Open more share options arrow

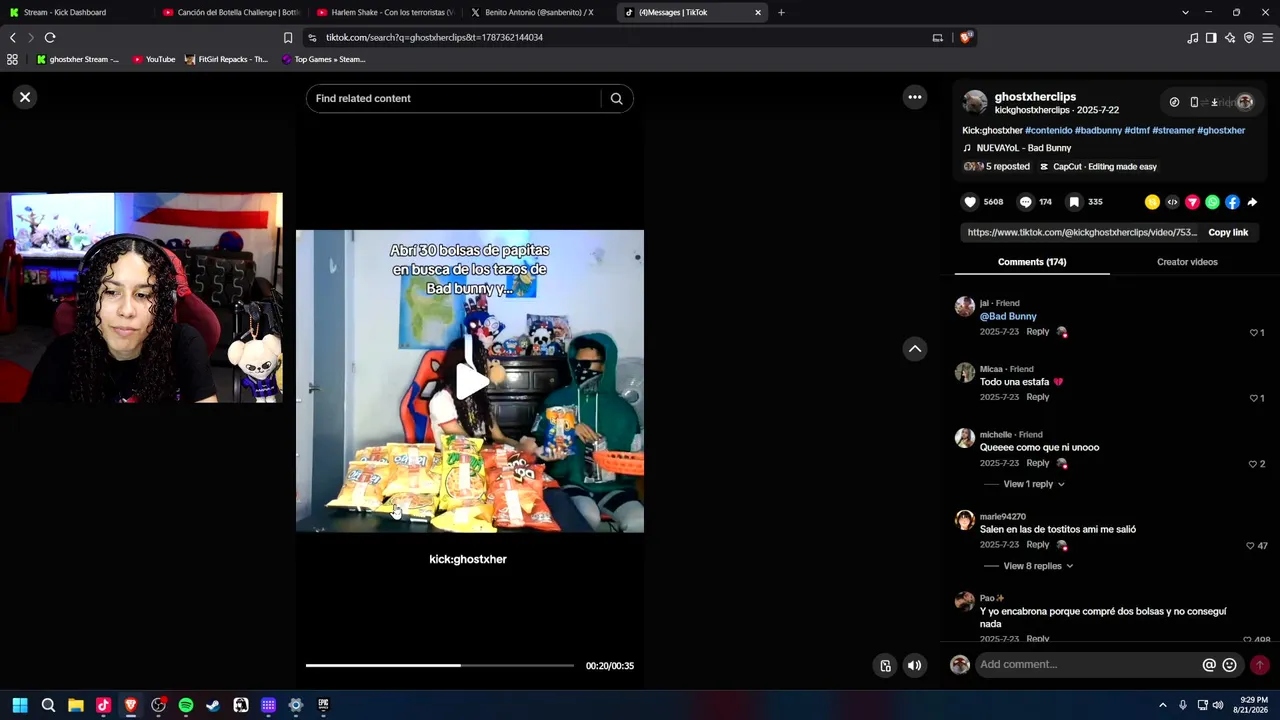coord(1252,202)
